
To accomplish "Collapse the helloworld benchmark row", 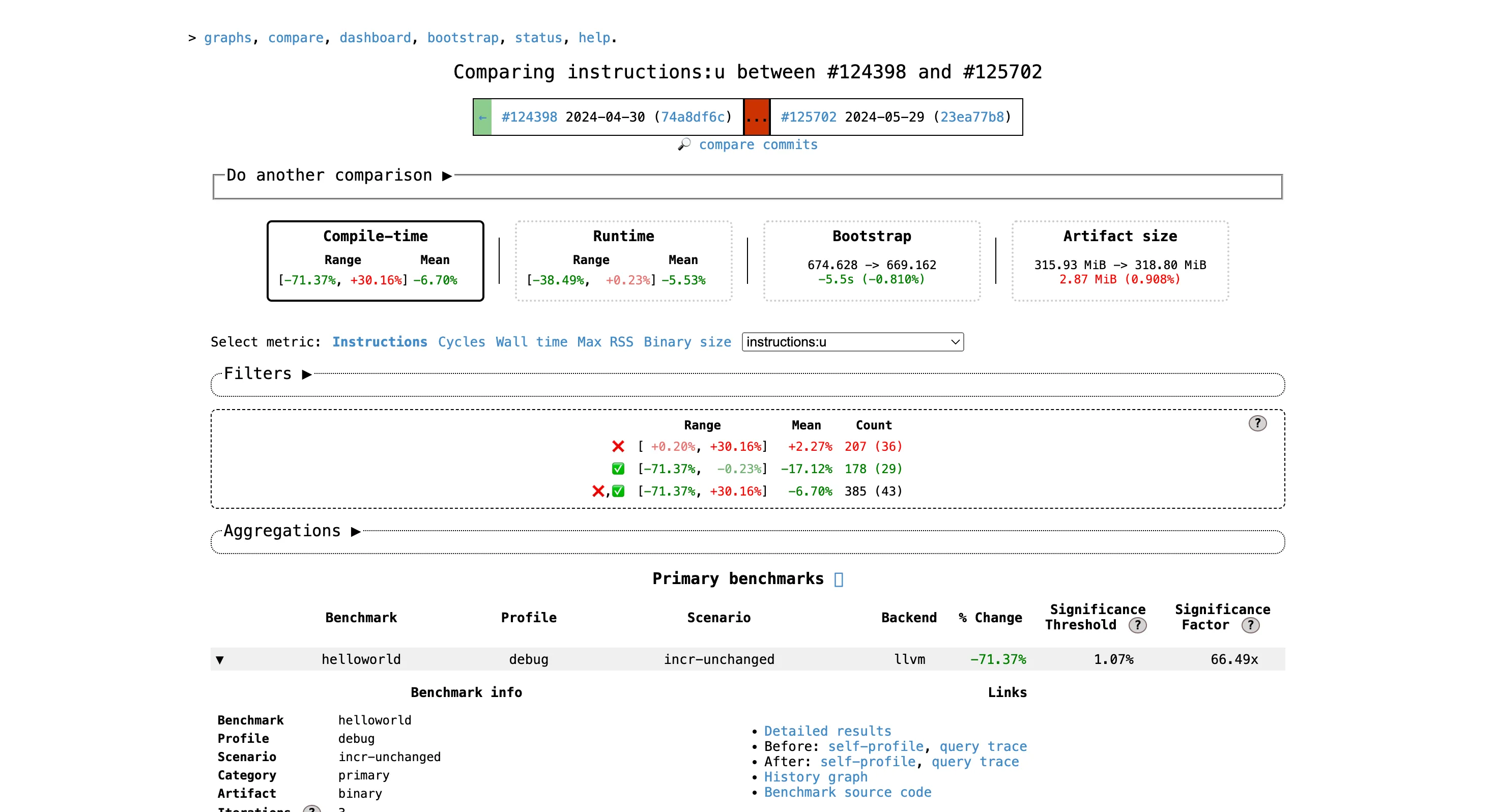I will [219, 660].
